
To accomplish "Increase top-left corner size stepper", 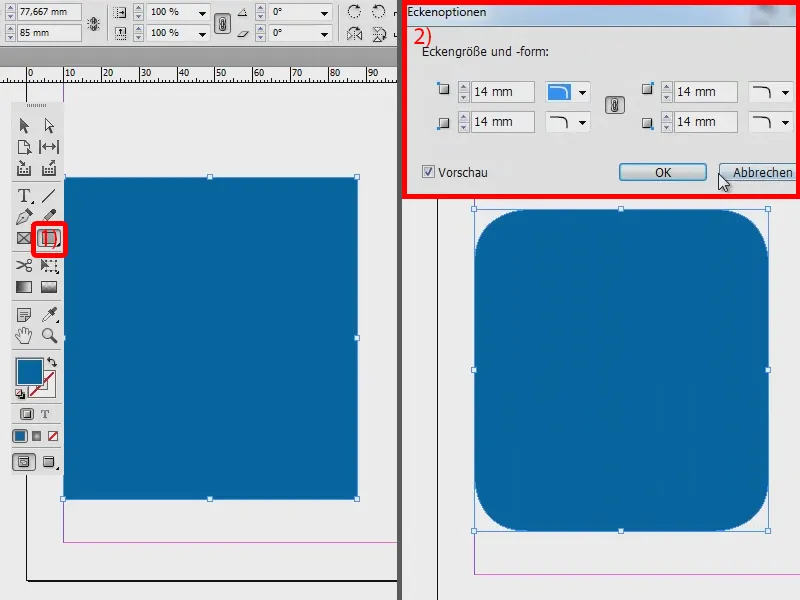I will click(463, 87).
